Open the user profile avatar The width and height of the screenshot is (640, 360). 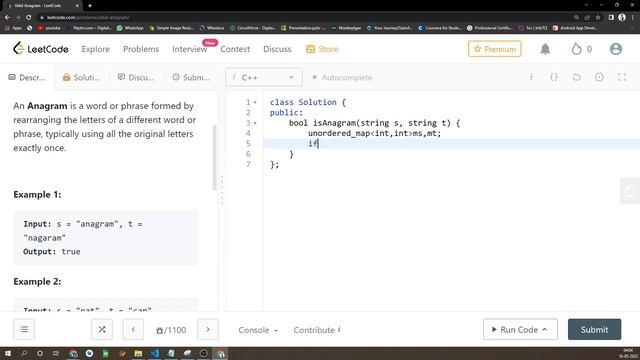coord(616,49)
